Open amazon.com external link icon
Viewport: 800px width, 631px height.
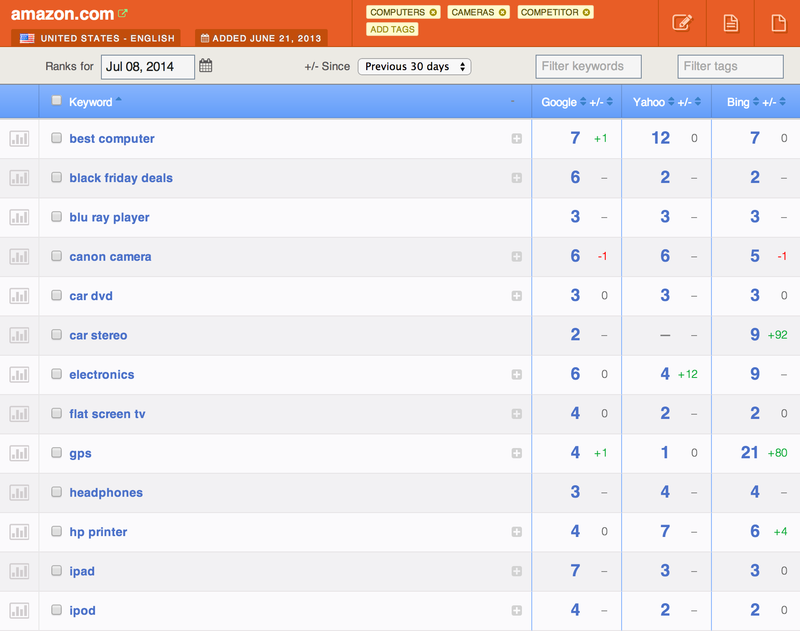(122, 13)
